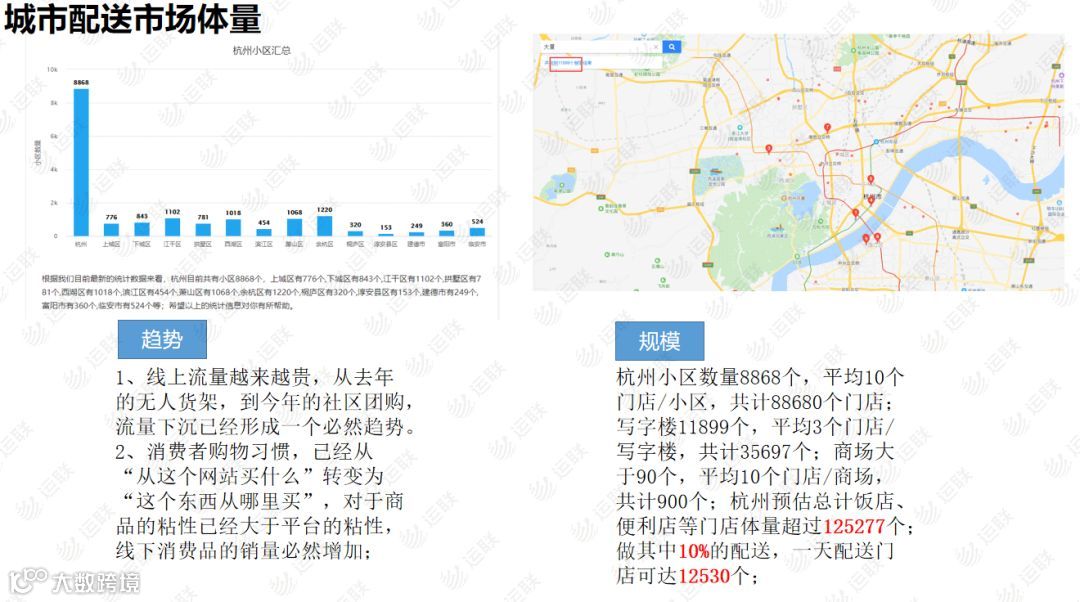Click the 杭州市 city label on map
The image size is (1080, 602).
[x=873, y=196]
